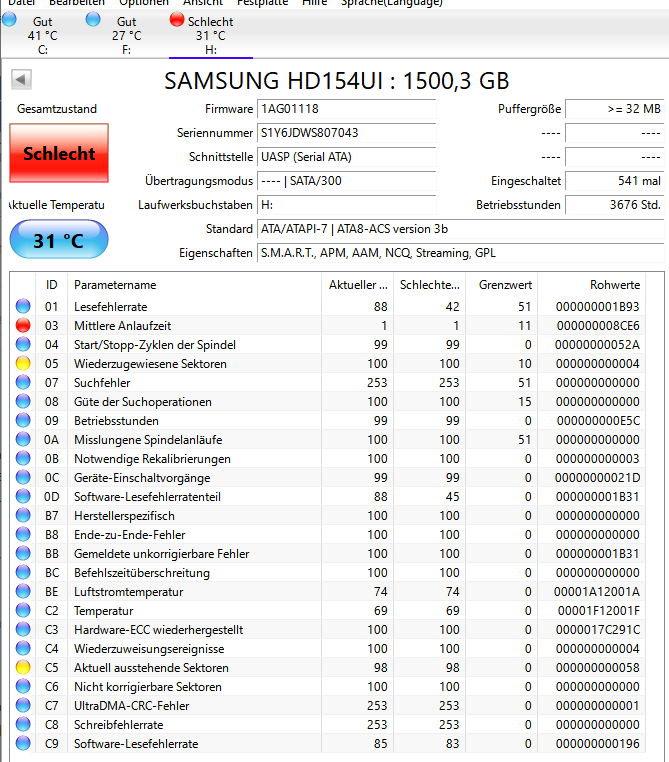Open the Optionen menu
The width and height of the screenshot is (669, 762).
[x=144, y=3]
